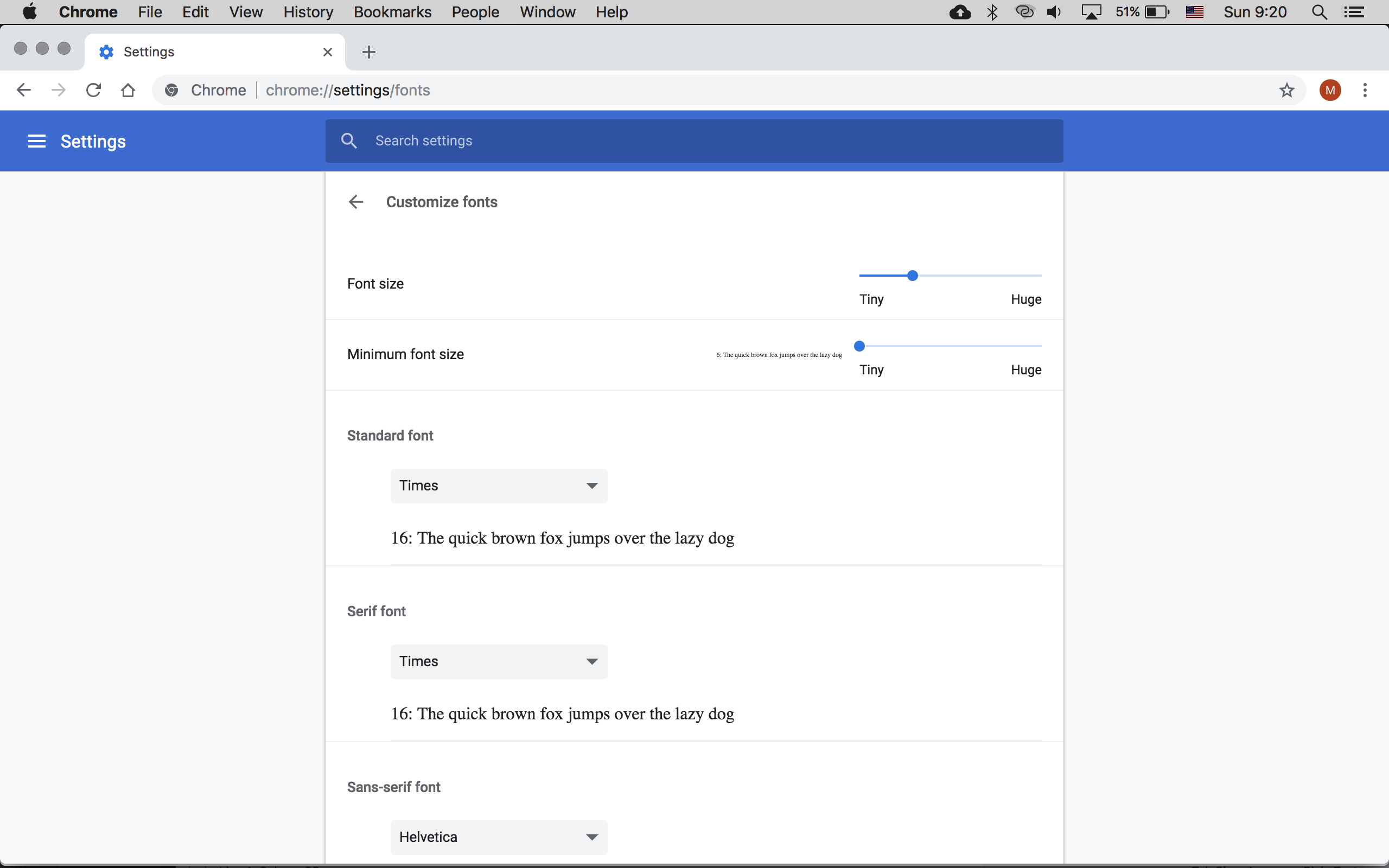Open the Sans-serif font Helvetica dropdown
Screen dimensions: 1389x868
[x=498, y=837]
